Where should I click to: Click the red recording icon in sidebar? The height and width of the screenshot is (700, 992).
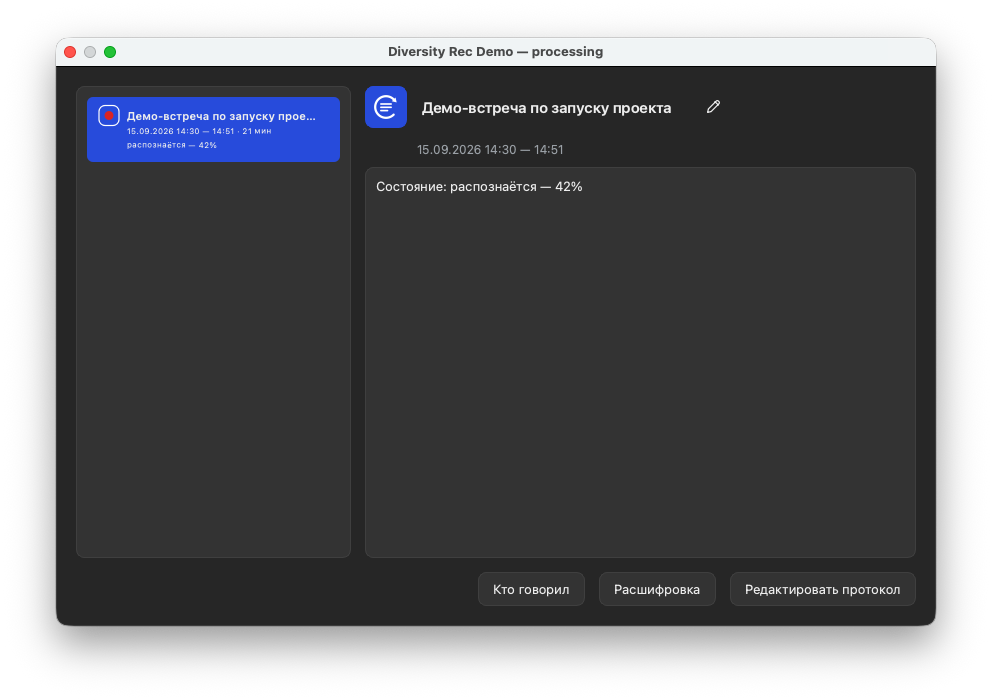(x=109, y=116)
